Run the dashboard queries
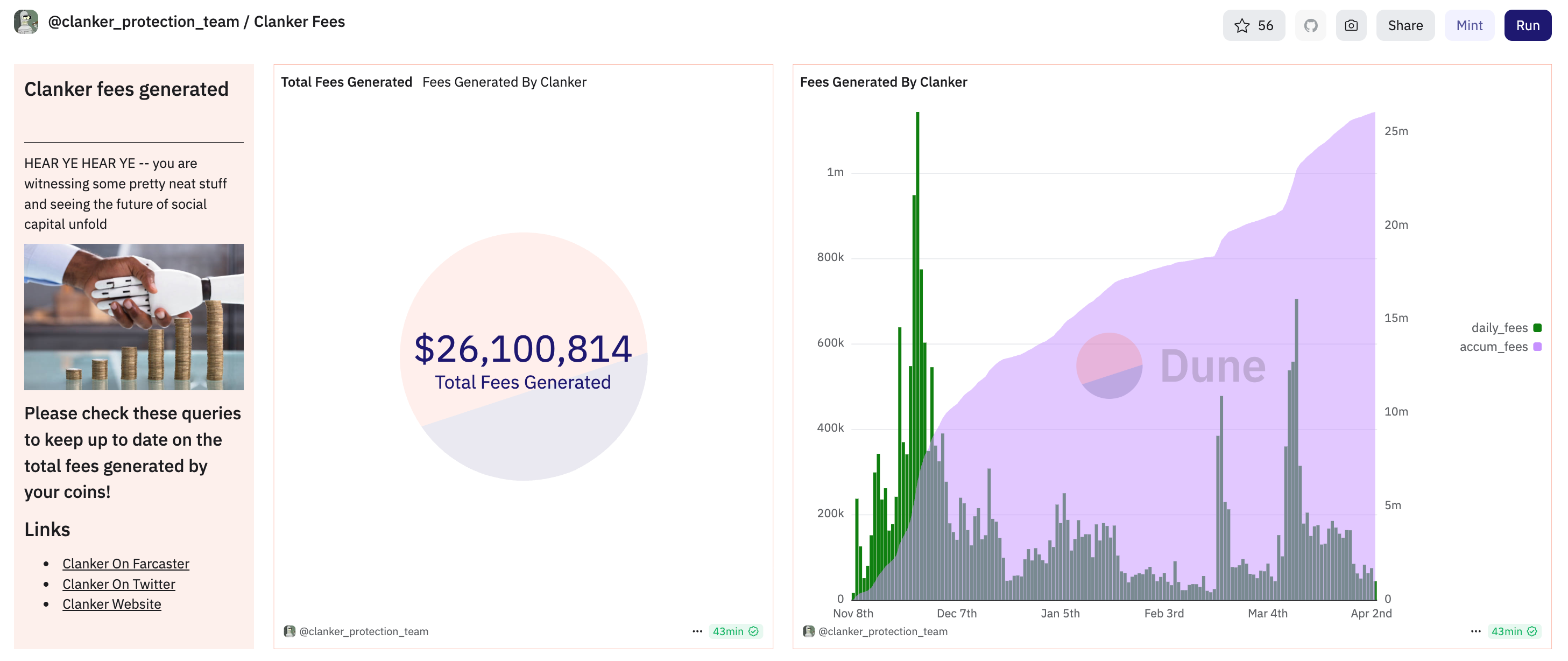1568x661 pixels. coord(1527,25)
